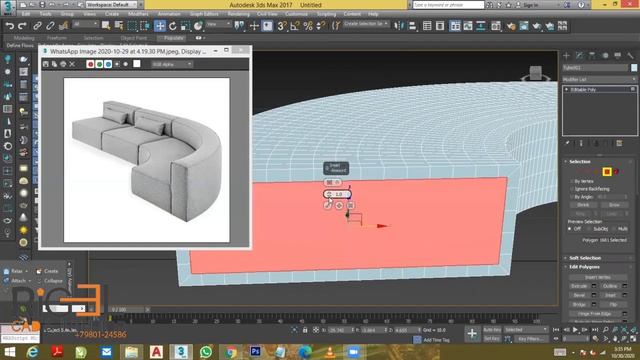Toggle Percent Snap in the toolbar
Image resolution: width=640 pixels, height=360 pixels.
pyautogui.click(x=308, y=26)
